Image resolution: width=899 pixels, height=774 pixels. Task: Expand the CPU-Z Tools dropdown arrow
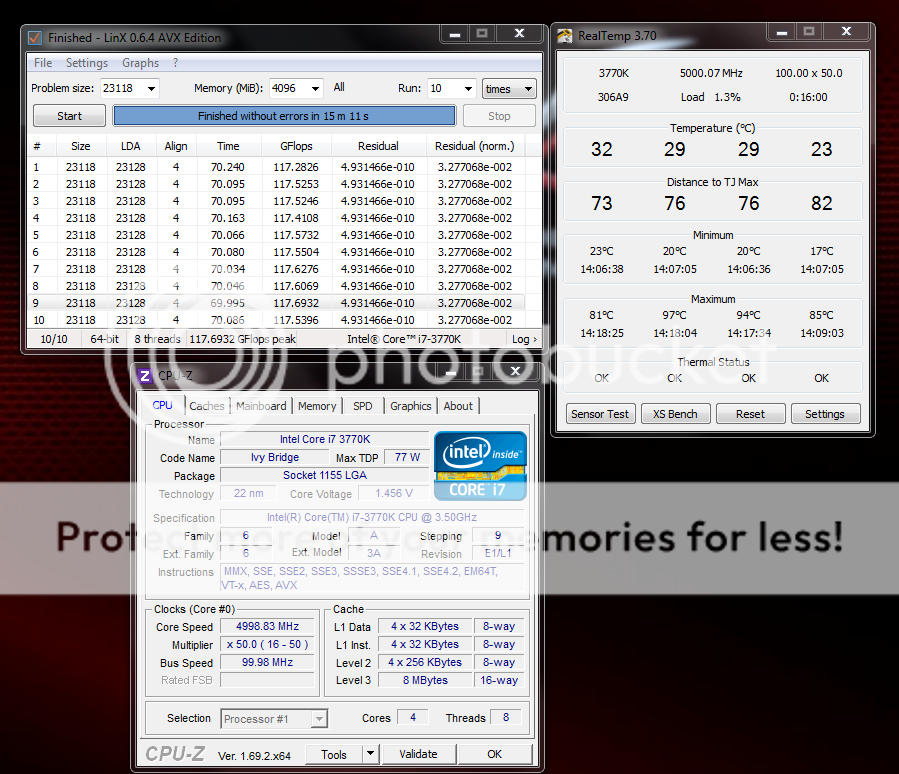370,754
